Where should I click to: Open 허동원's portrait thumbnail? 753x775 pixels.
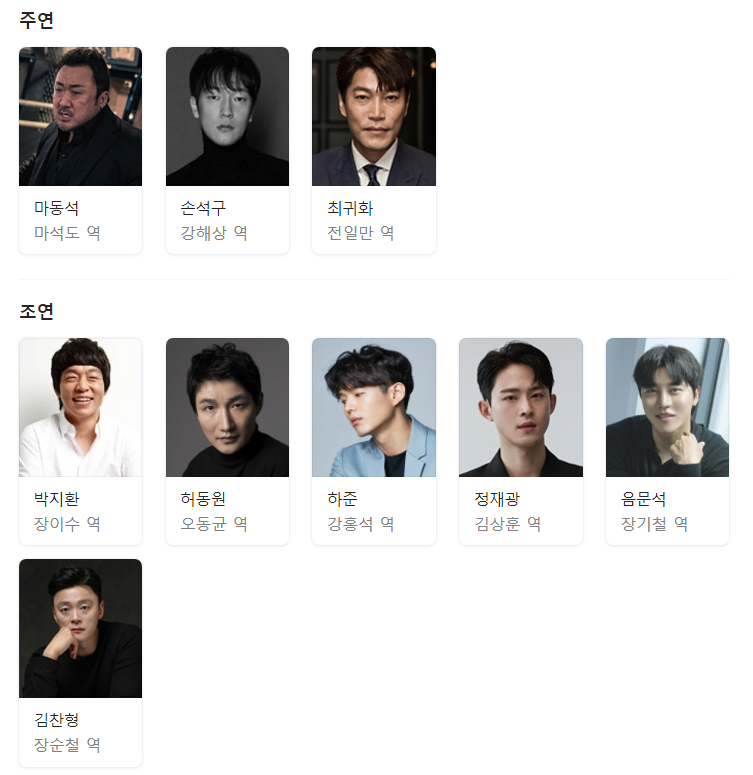[227, 408]
